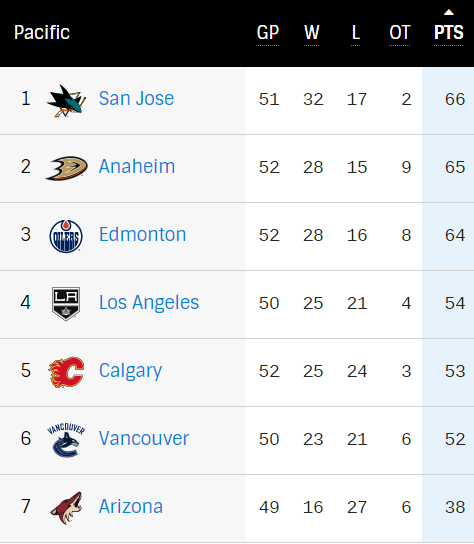This screenshot has height=544, width=474.
Task: Click the Arizona Coyotes logo
Action: point(66,508)
